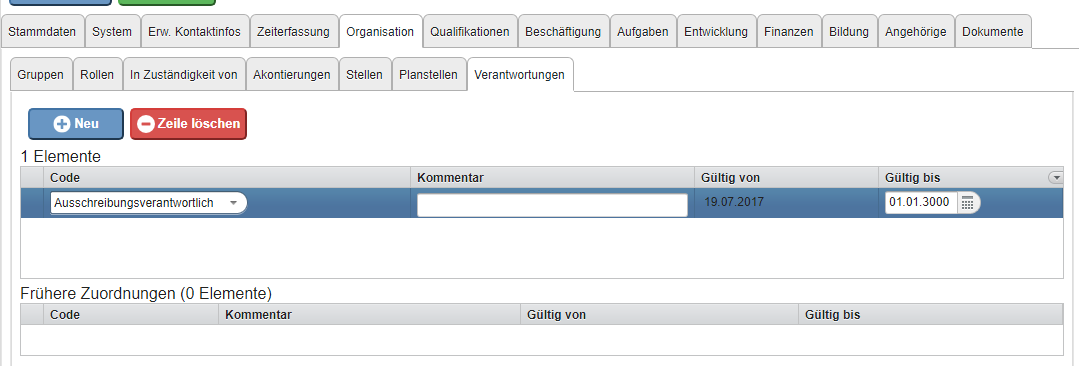
Task: Focus the Kommentar text field
Action: 552,205
